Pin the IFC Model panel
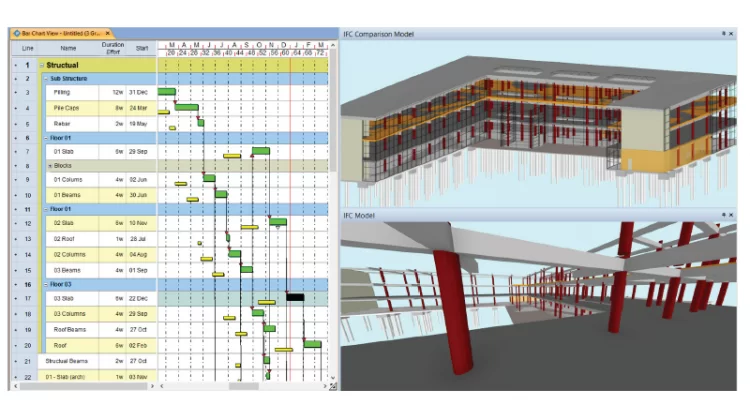This screenshot has width=750, height=420. [722, 215]
